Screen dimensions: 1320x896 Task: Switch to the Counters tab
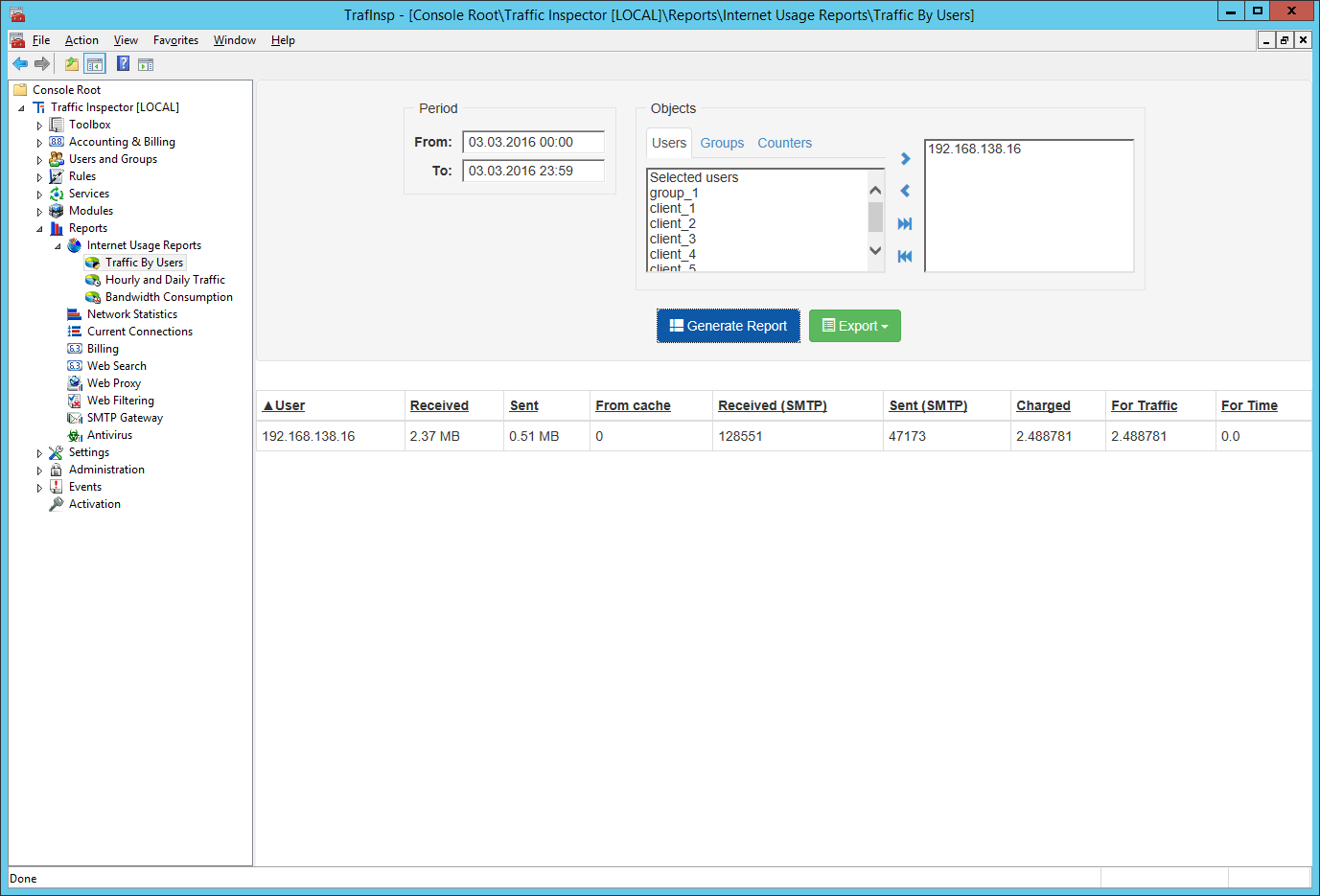(x=784, y=143)
